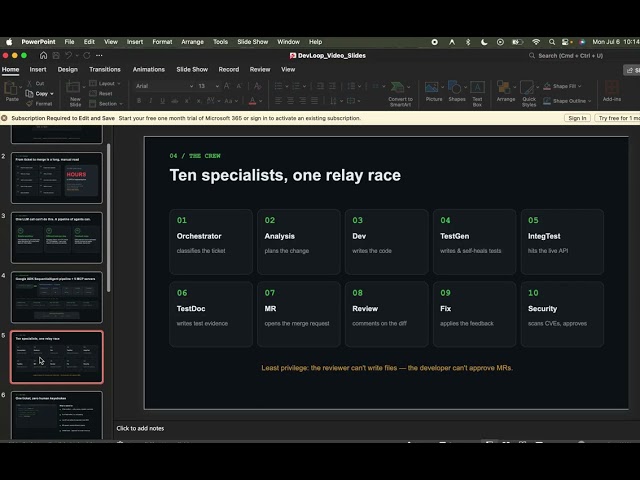Screen dimensions: 640x480
Task: Select slide 4 thumbnail
Action: coord(57,297)
